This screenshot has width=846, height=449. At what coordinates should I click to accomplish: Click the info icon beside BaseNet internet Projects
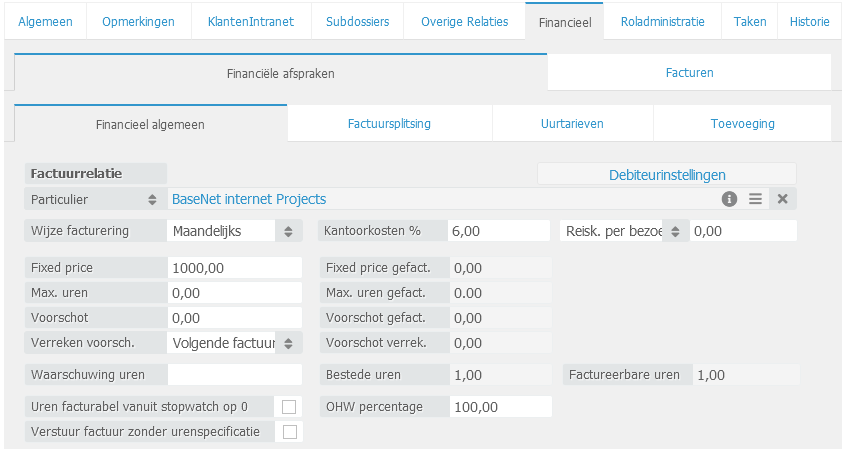(729, 199)
